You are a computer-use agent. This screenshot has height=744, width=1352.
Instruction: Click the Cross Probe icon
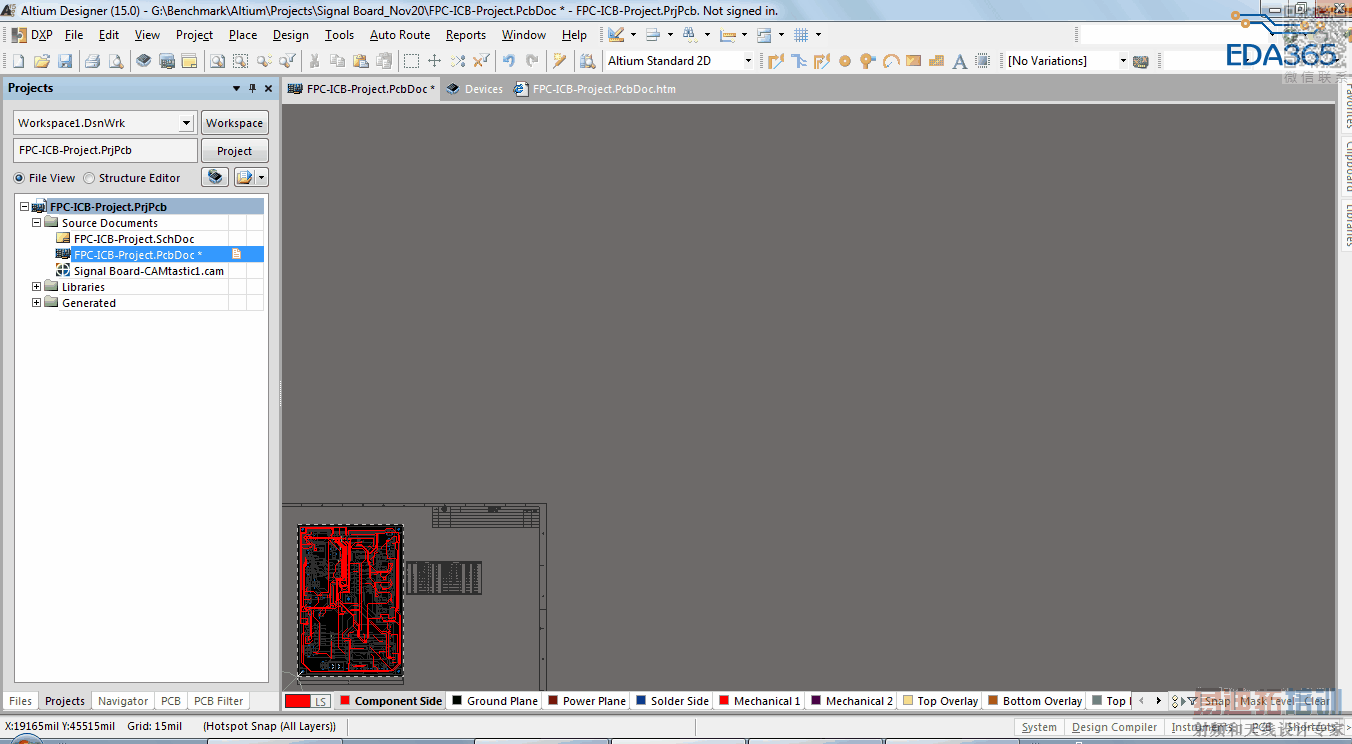pos(560,61)
